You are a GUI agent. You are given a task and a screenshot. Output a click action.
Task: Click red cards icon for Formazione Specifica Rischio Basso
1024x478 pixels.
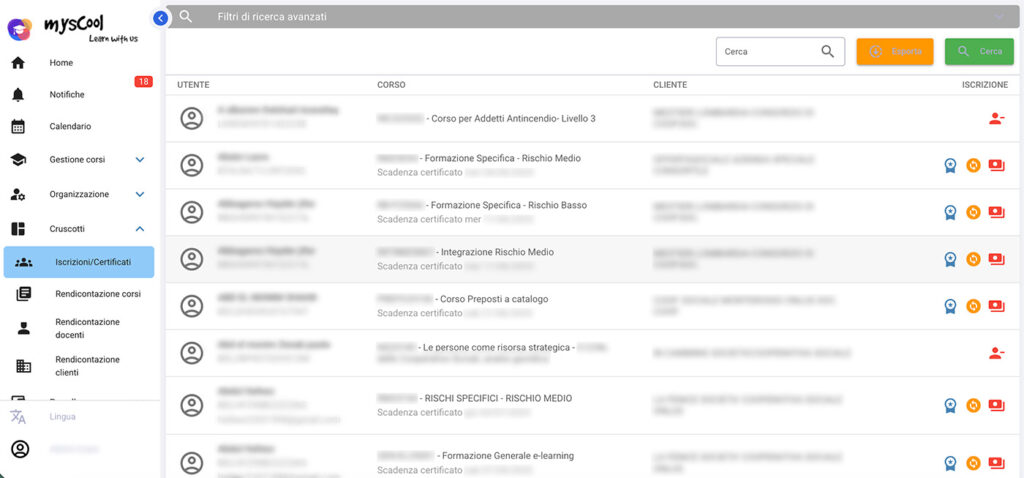click(x=997, y=213)
